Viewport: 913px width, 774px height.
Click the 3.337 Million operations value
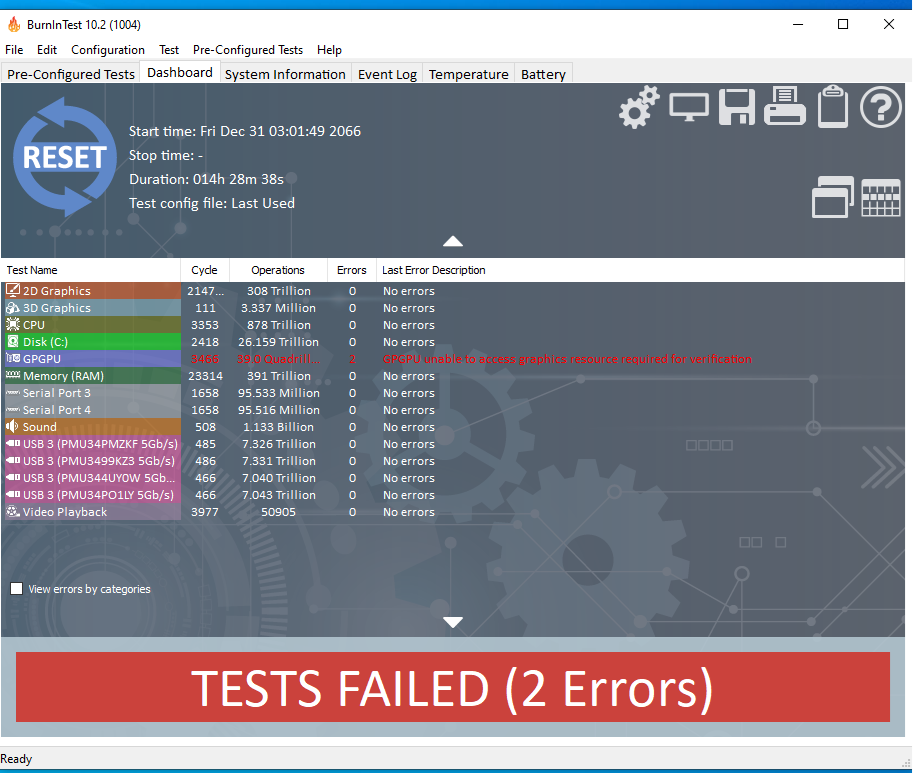tap(278, 308)
